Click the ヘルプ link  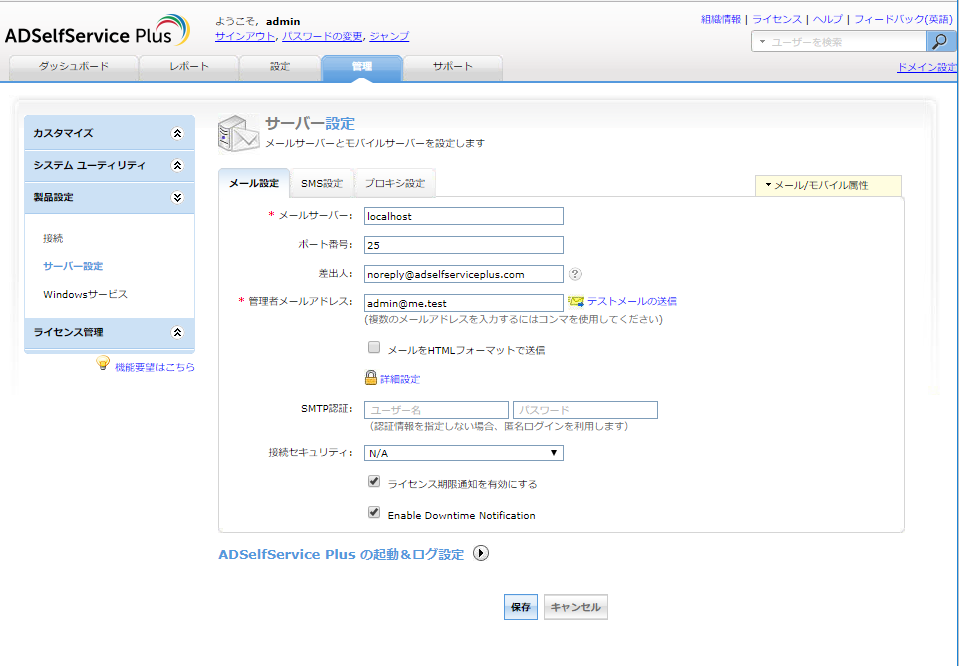(x=828, y=20)
